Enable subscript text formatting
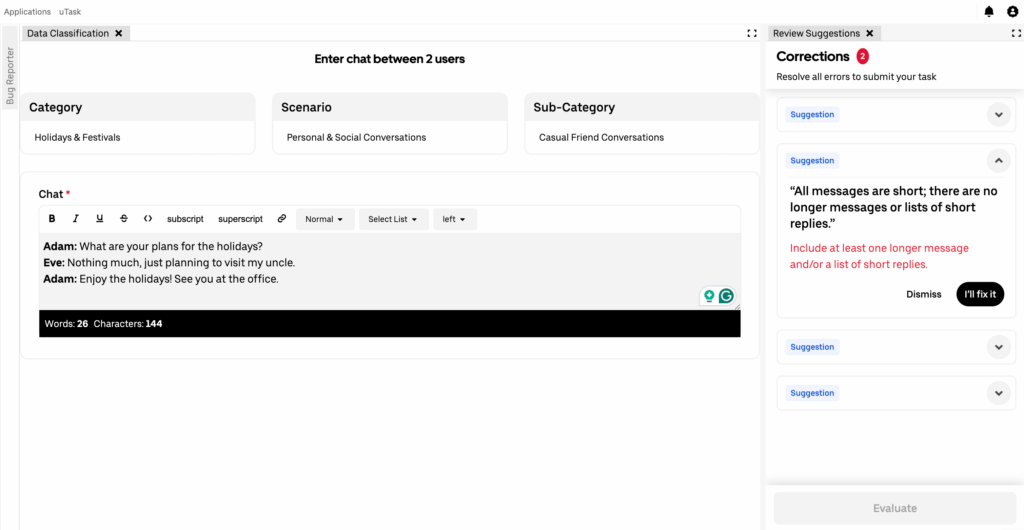Screen dimensions: 1024x530 [x=185, y=219]
